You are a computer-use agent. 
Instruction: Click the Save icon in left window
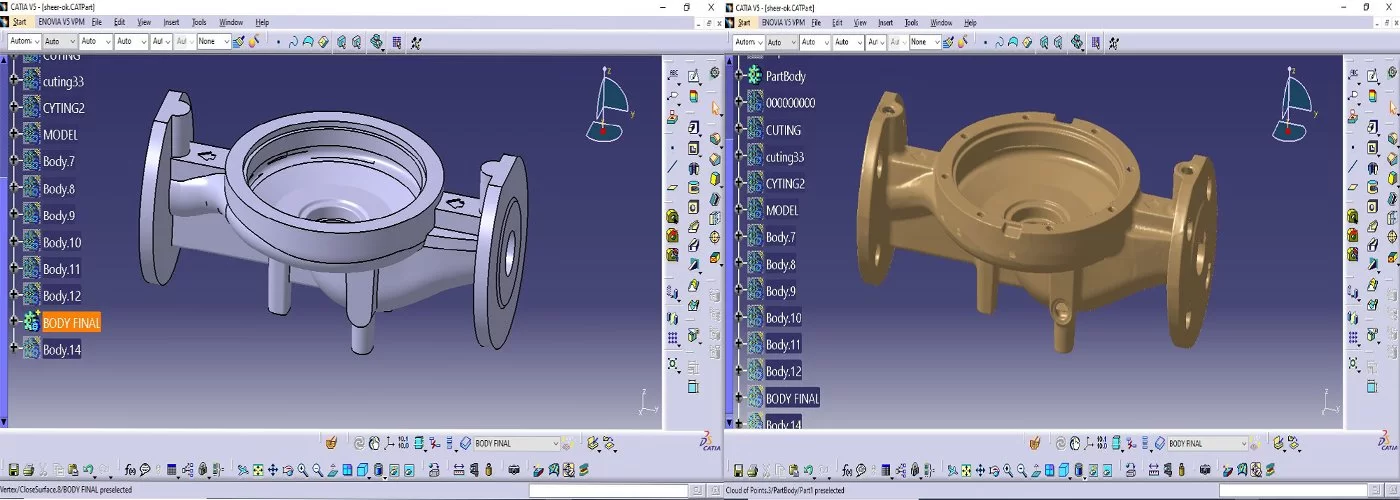click(x=13, y=470)
